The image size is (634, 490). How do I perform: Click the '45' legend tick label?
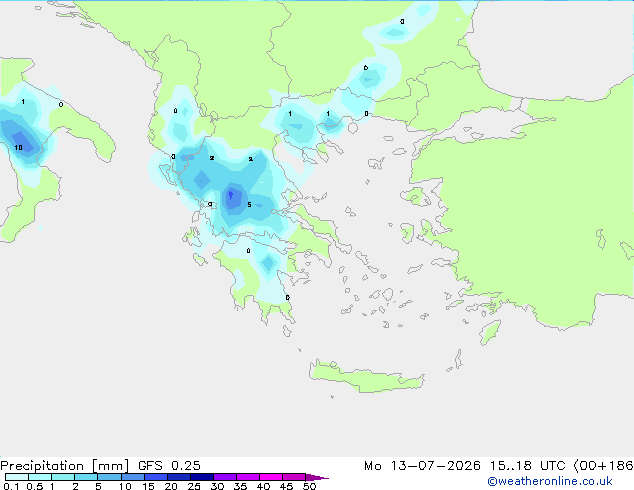286,486
